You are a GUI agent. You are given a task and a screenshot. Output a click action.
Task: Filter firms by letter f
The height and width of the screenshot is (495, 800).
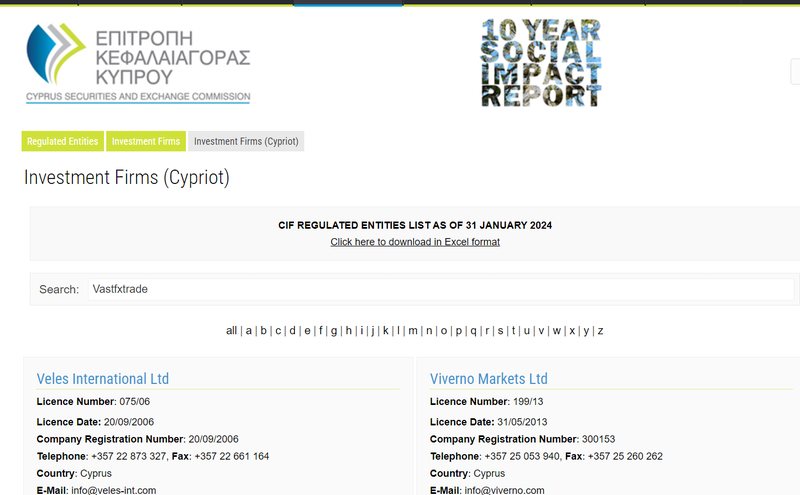[x=320, y=331]
